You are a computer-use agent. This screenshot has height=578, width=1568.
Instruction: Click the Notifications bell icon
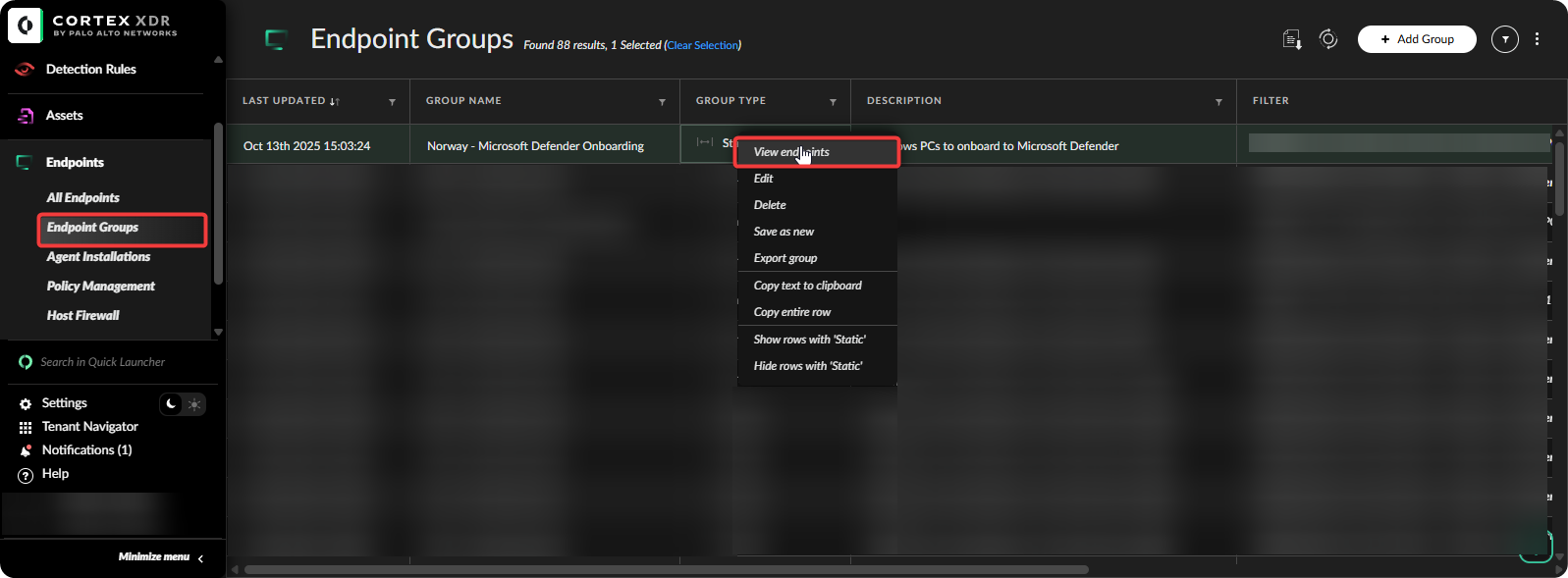[x=26, y=451]
